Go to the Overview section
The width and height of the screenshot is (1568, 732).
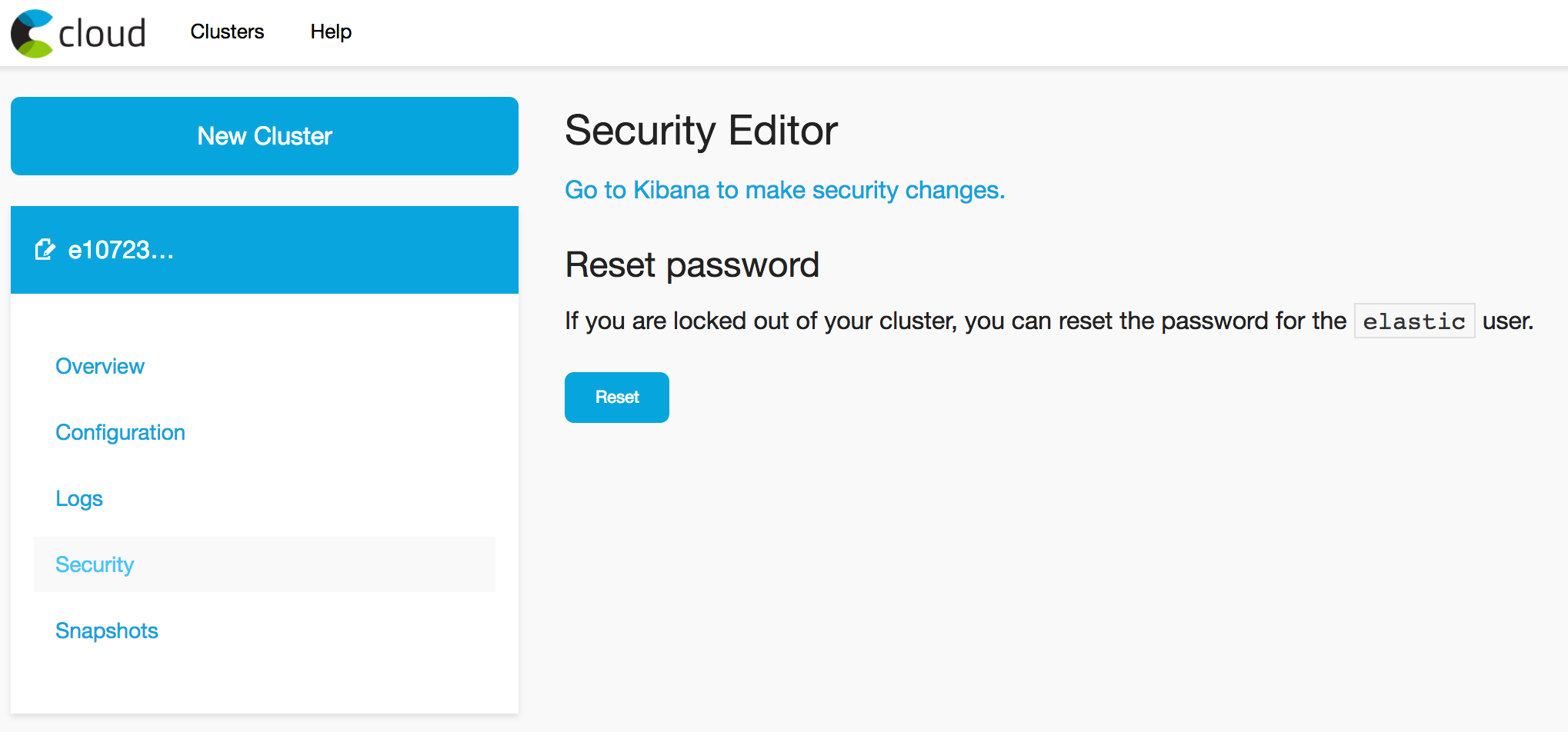[100, 366]
